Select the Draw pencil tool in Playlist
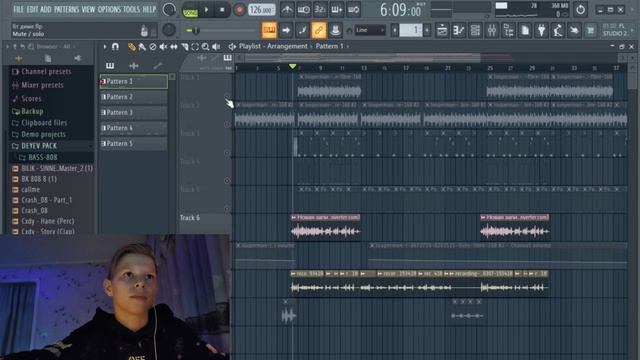The width and height of the screenshot is (640, 360). pos(131,47)
